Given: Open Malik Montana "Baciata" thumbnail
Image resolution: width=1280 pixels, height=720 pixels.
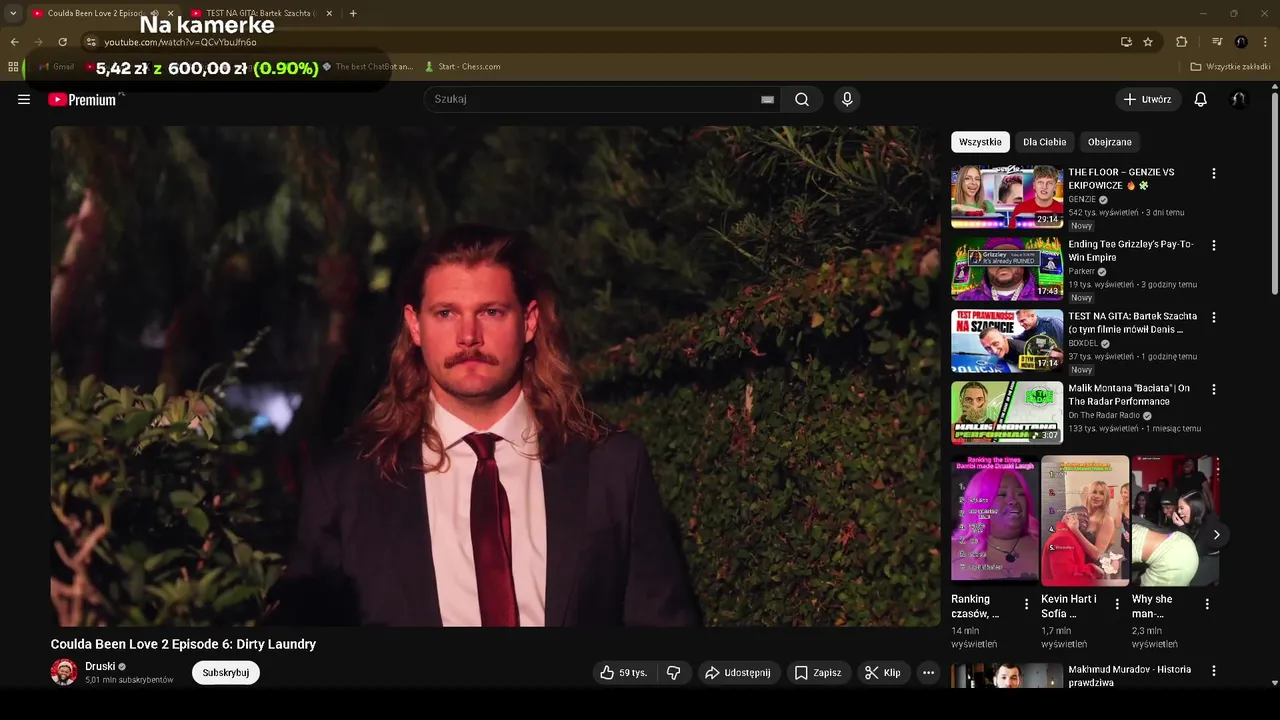Looking at the screenshot, I should point(1007,413).
